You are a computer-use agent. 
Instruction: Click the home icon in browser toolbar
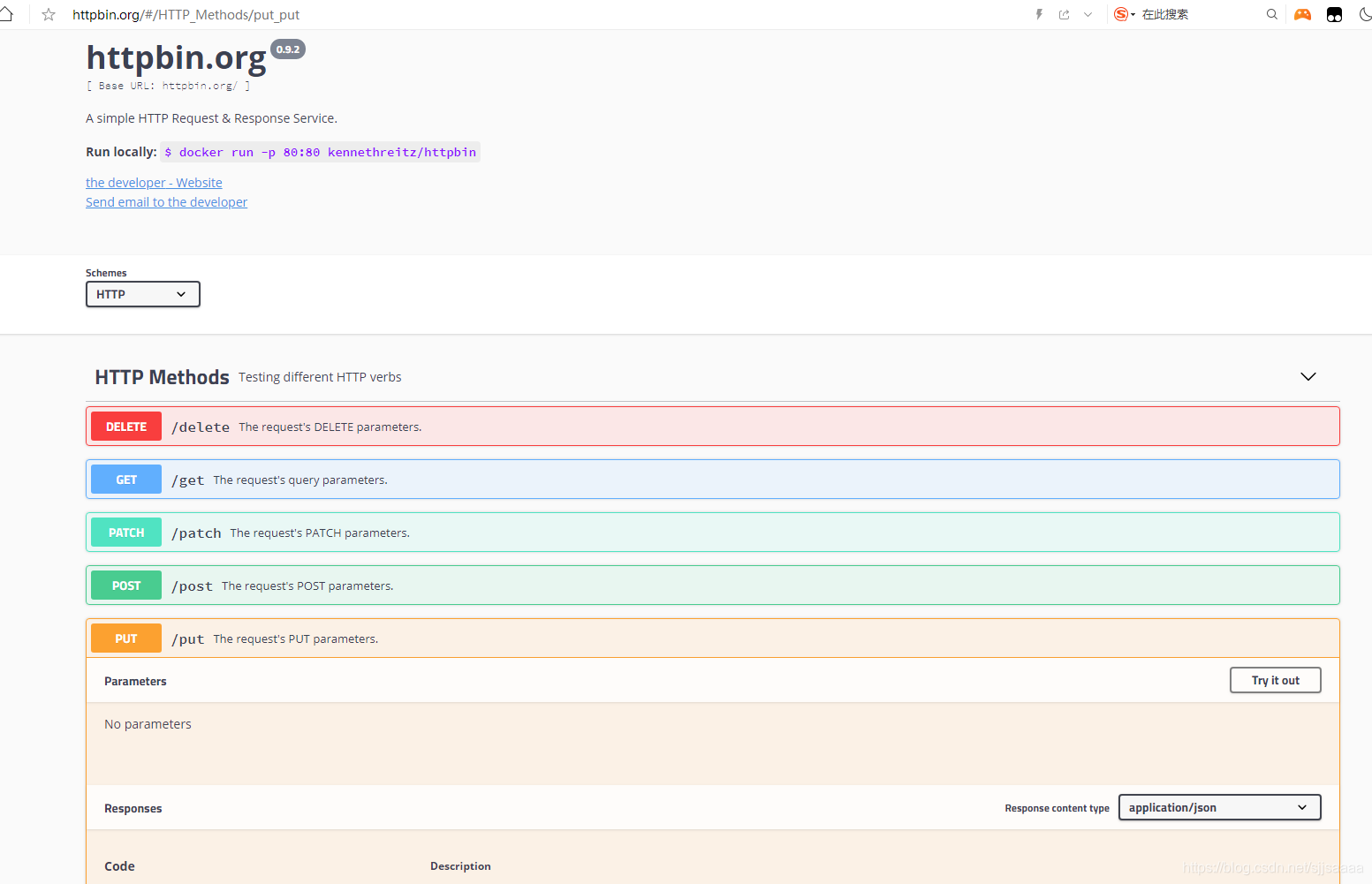(x=6, y=14)
